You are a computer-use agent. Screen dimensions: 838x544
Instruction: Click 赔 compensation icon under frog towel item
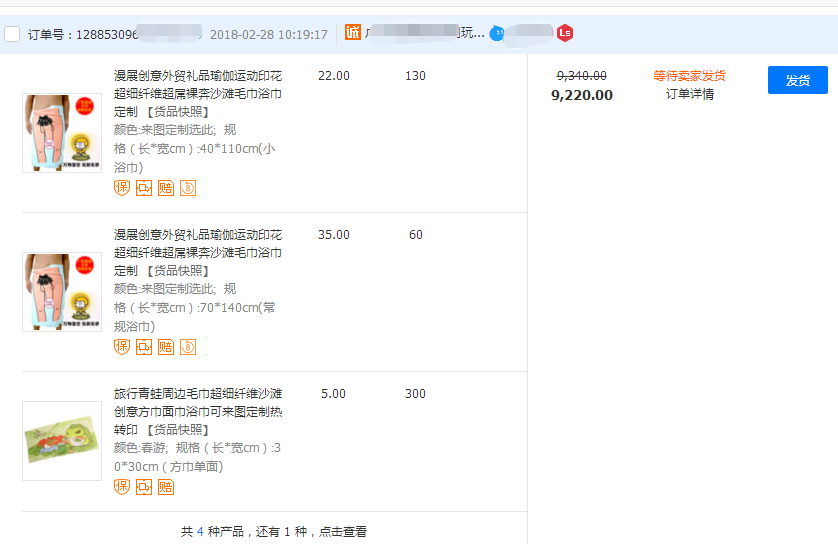click(x=166, y=487)
